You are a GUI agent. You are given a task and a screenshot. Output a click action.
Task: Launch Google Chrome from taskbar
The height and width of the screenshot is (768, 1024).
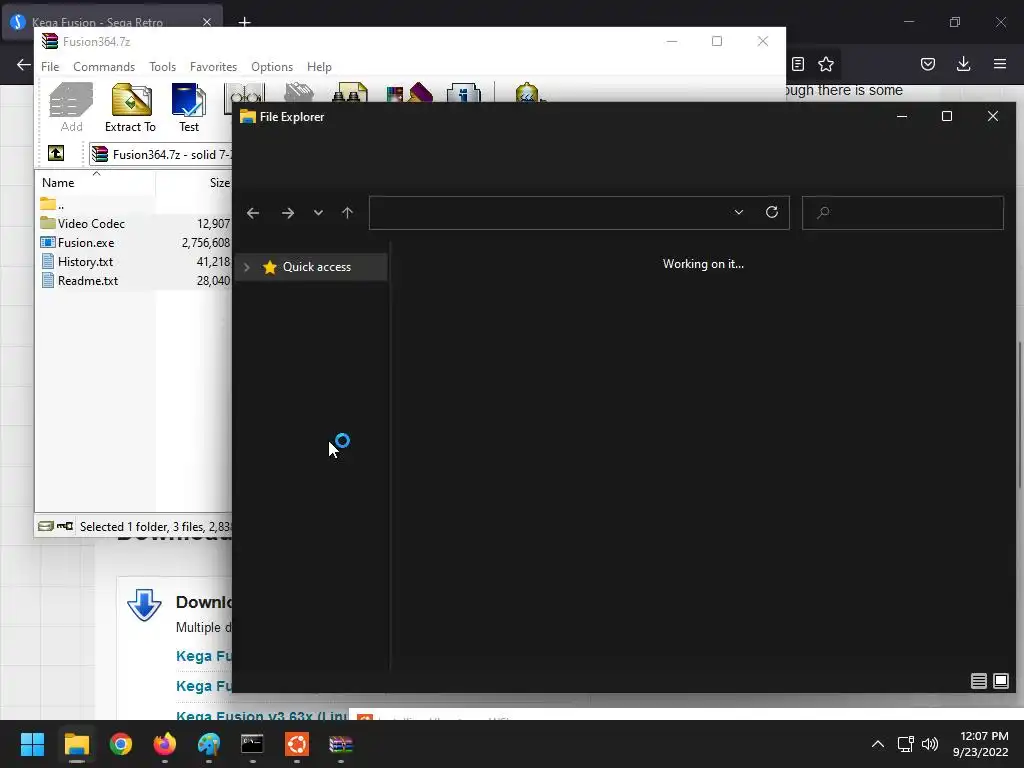coord(121,744)
